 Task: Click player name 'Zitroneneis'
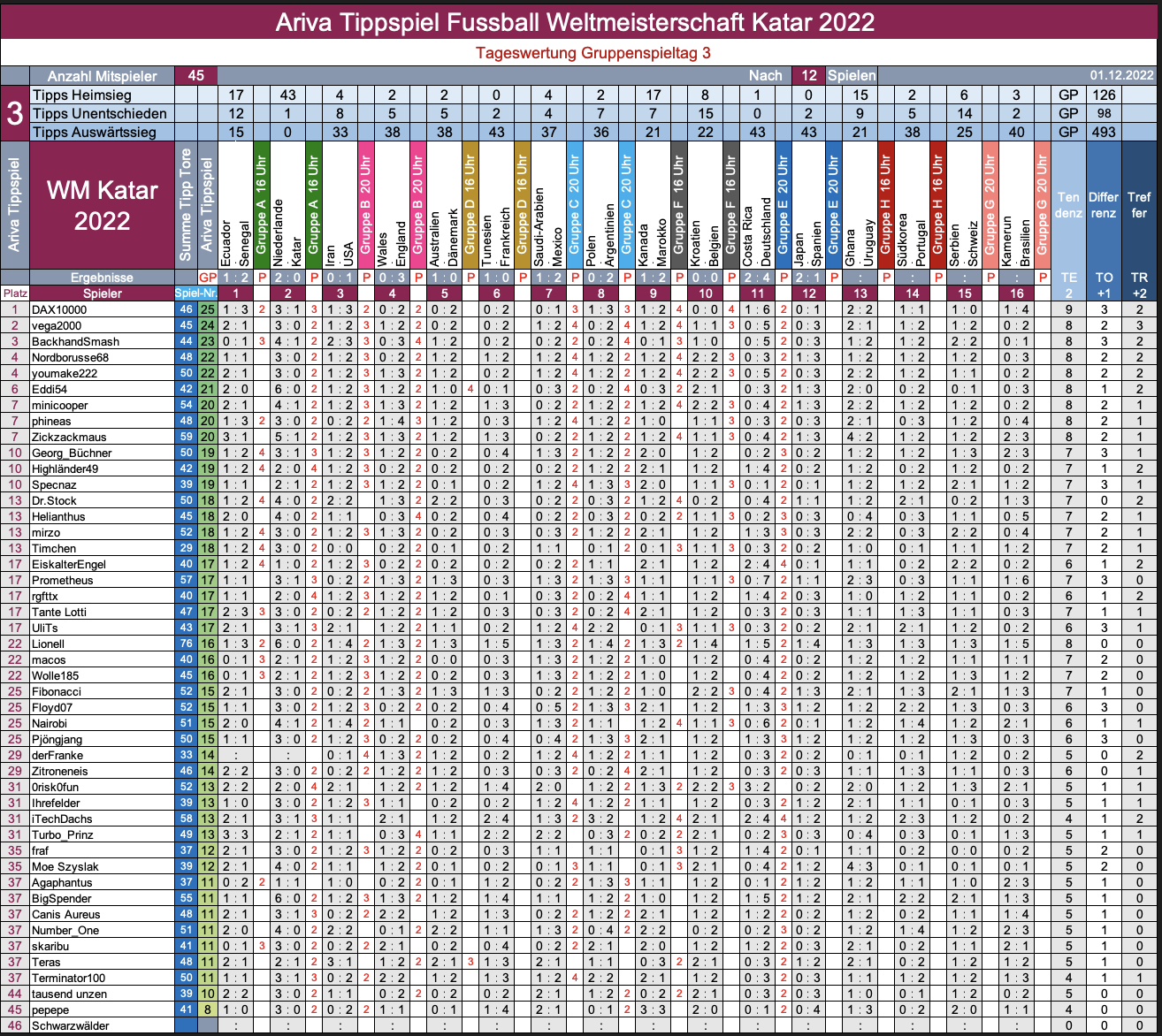60,771
